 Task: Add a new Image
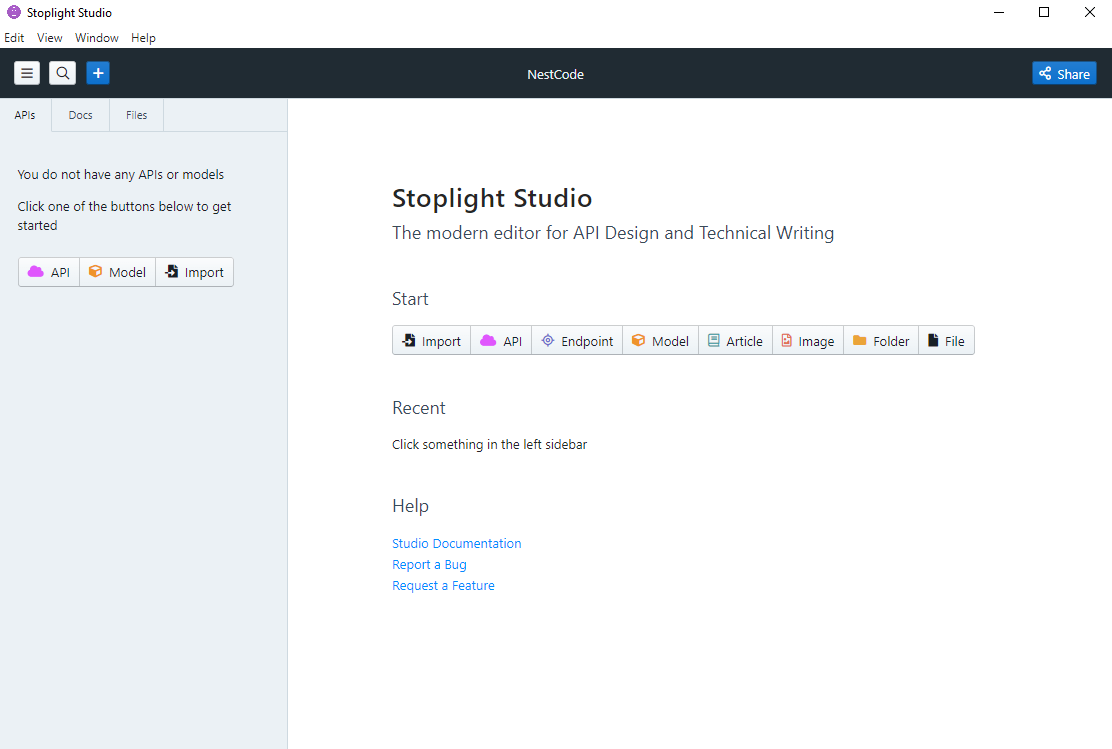[x=808, y=341]
